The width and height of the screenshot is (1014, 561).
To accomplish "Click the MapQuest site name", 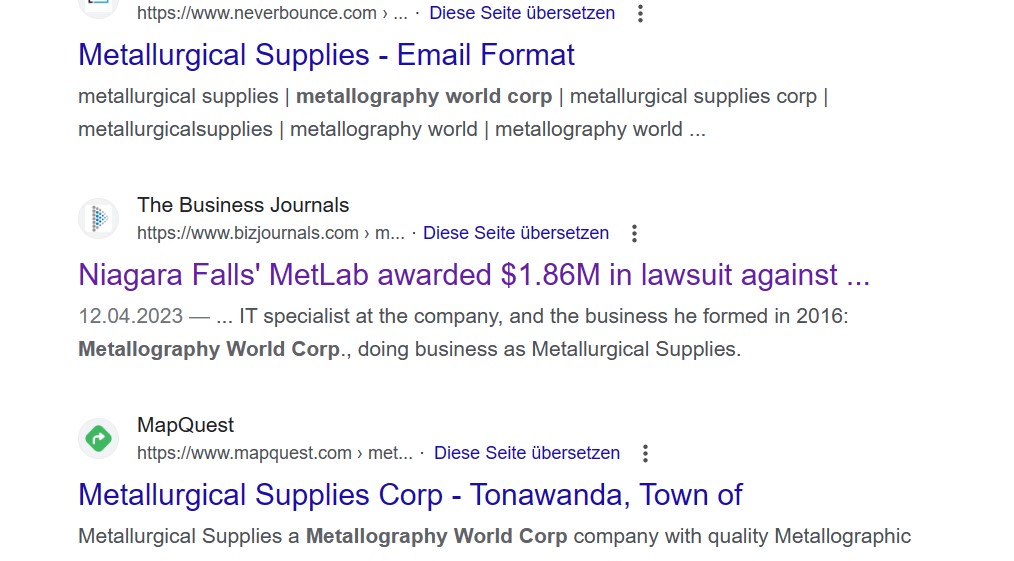I will tap(186, 425).
